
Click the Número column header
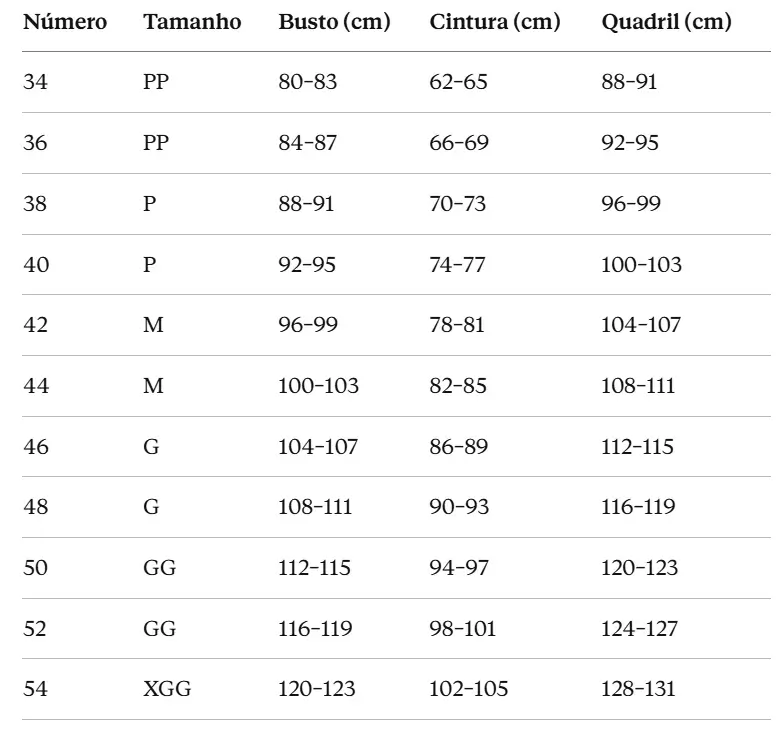[65, 22]
